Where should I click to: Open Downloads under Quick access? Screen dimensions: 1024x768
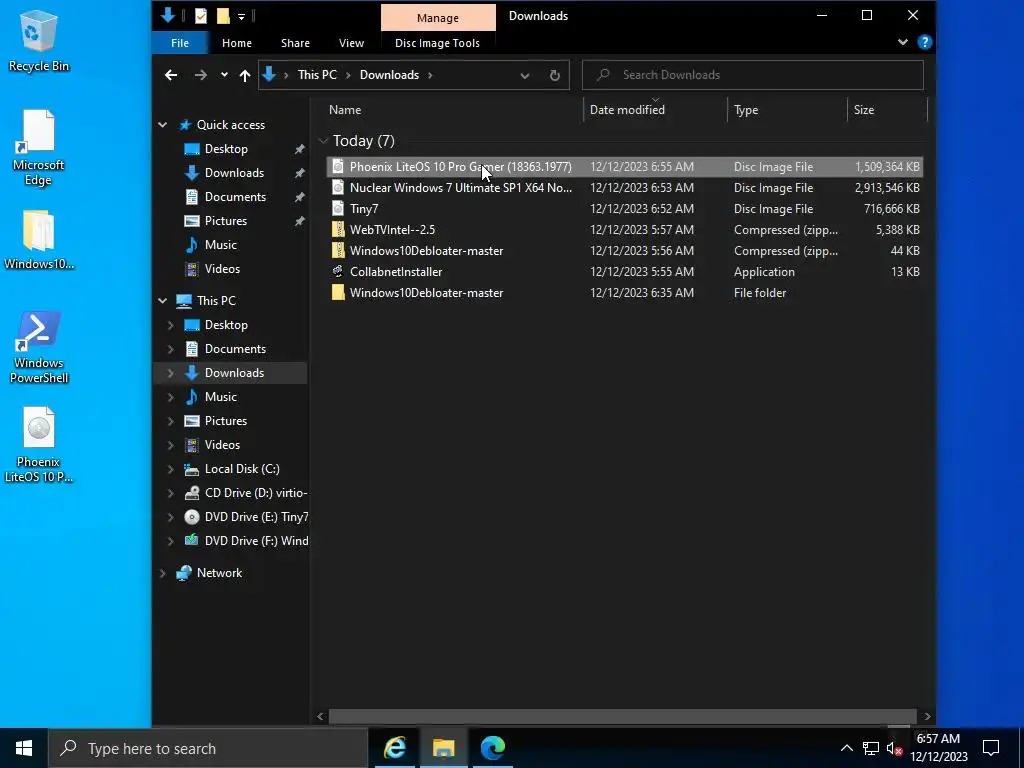234,173
